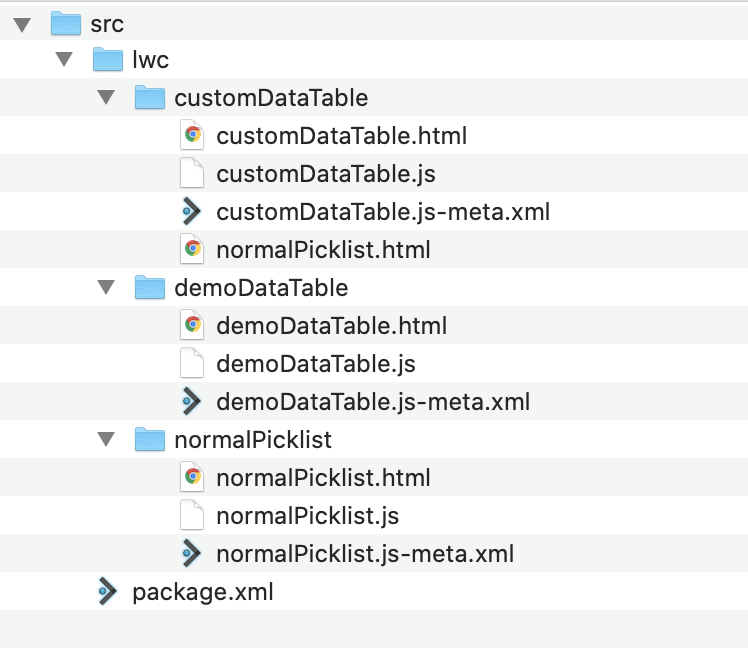This screenshot has height=656, width=748.
Task: Collapse the src folder disclosure triangle
Action: [22, 24]
